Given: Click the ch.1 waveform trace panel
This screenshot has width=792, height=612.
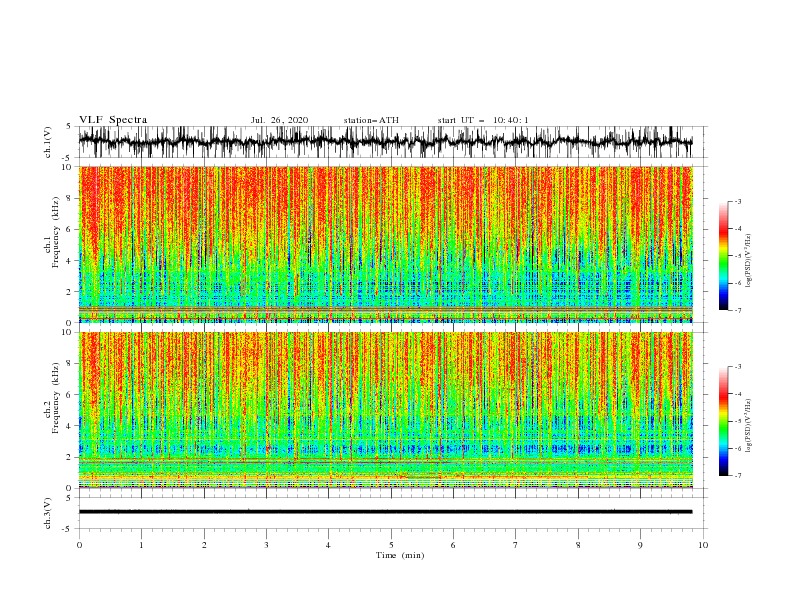Looking at the screenshot, I should [x=392, y=142].
